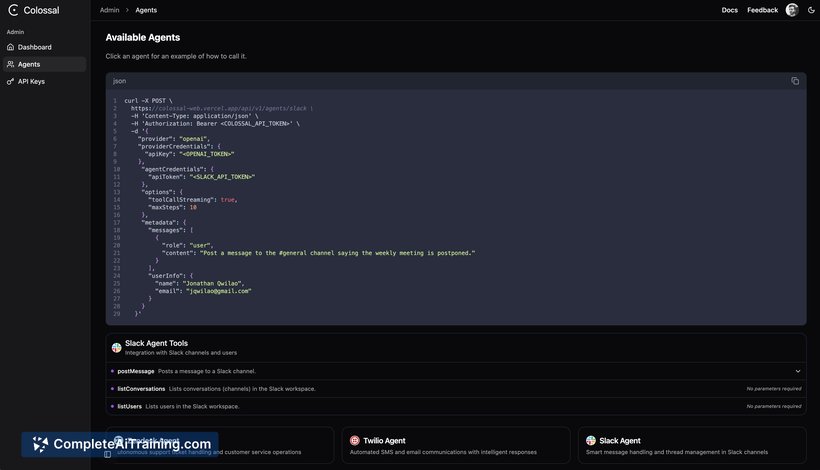Screen dimensions: 820x470
Task: Select Agents in the sidebar
Action: [x=44, y=64]
